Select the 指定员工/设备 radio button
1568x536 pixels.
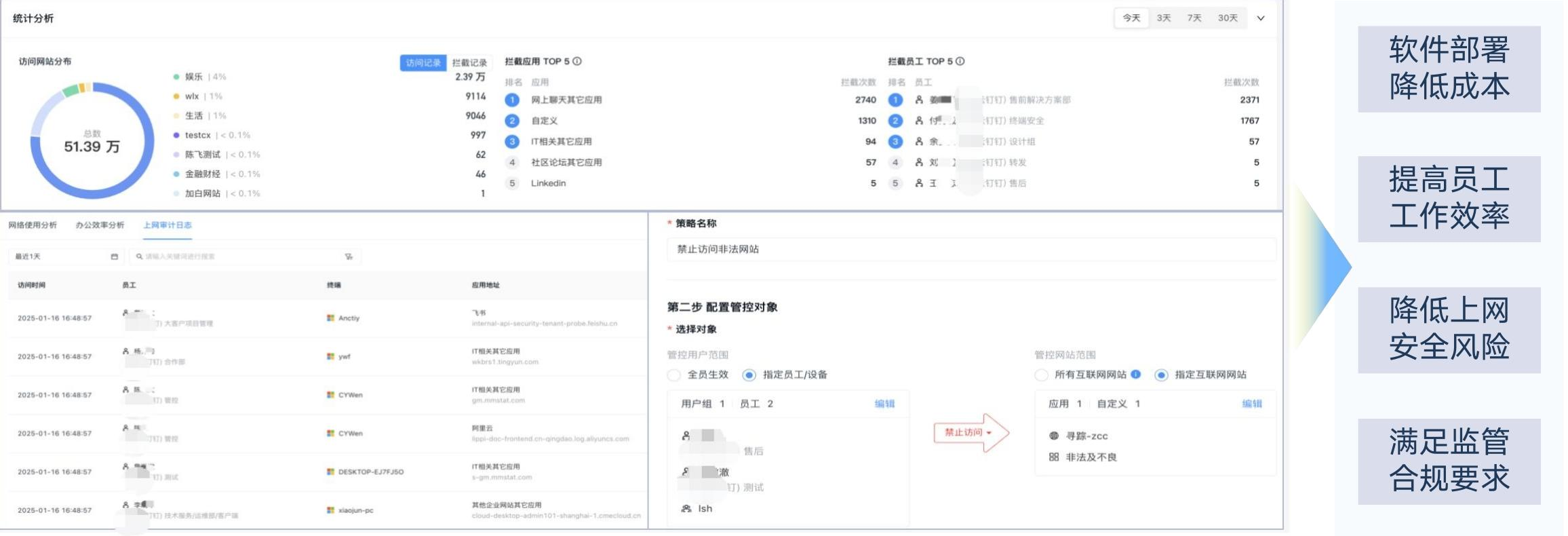coord(749,375)
